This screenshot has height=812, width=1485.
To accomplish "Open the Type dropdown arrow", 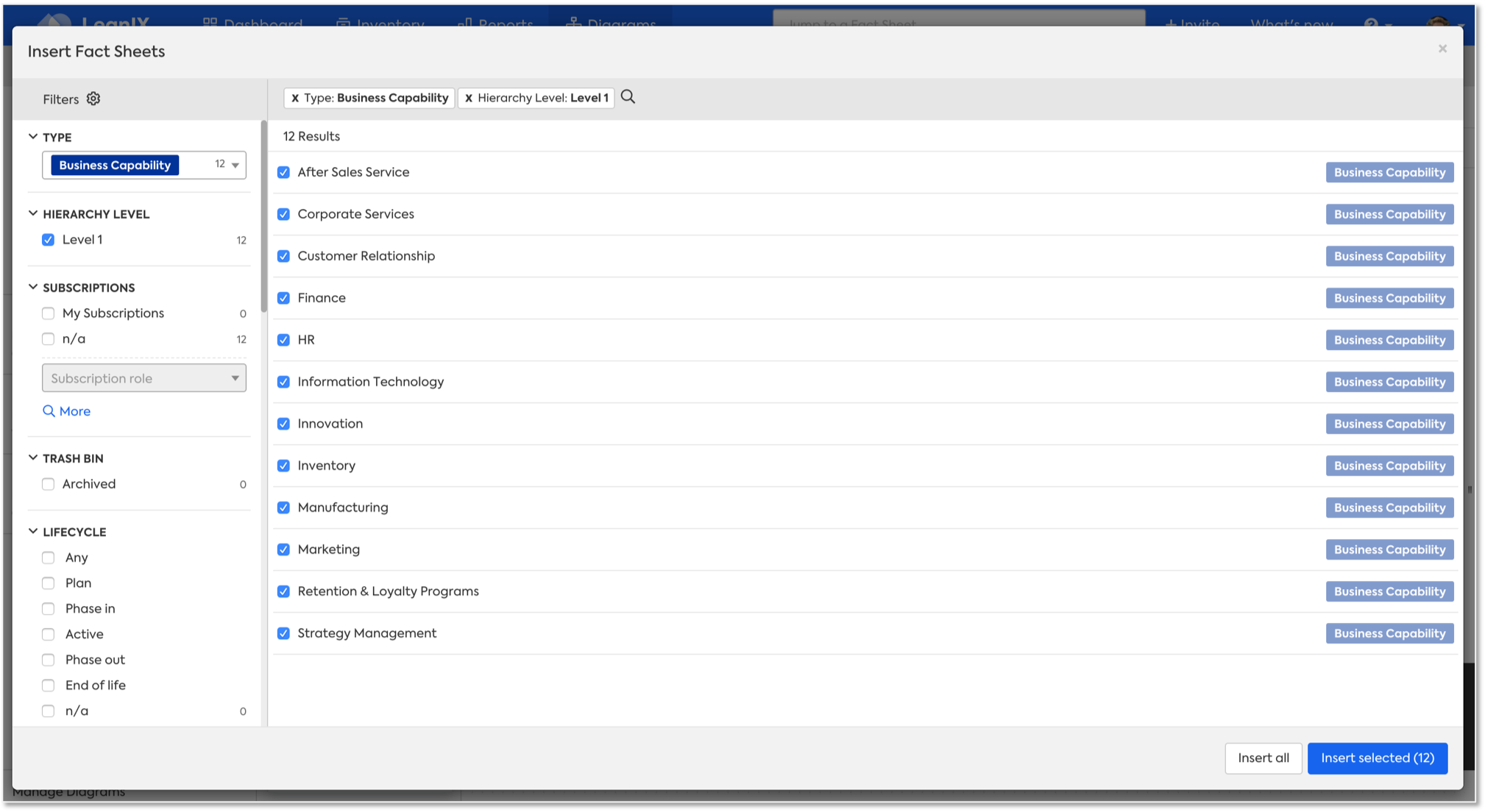I will (x=235, y=165).
